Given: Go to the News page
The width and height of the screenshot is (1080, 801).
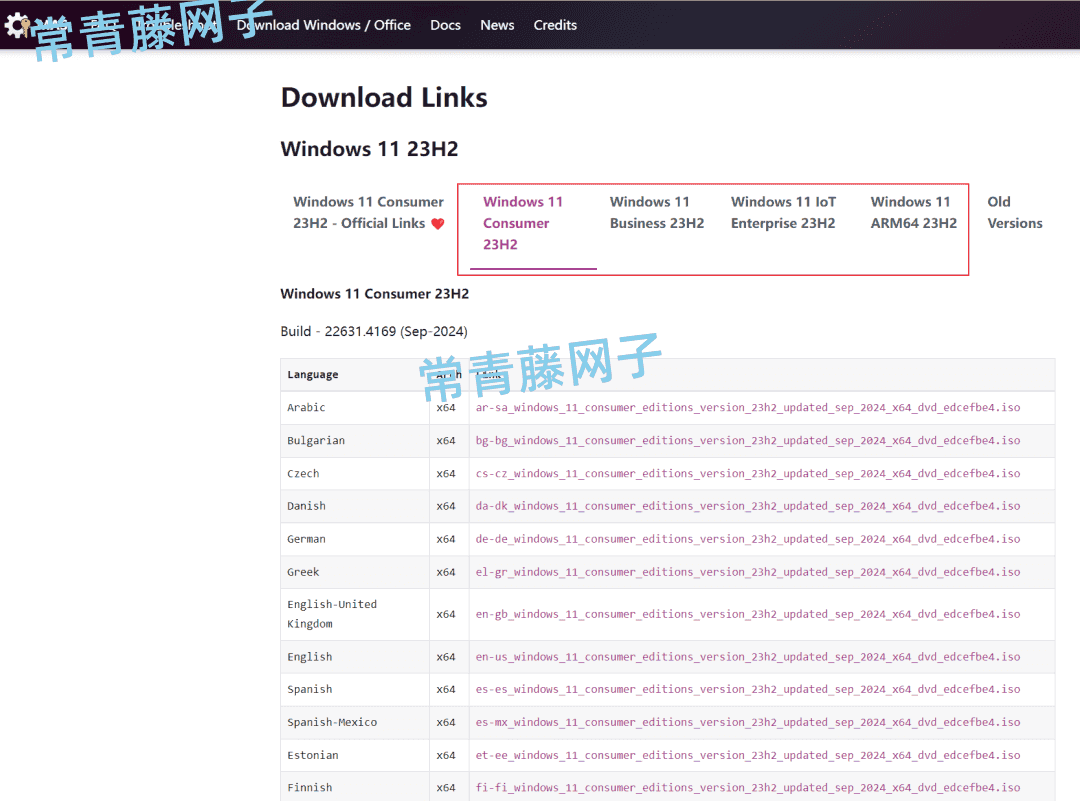Looking at the screenshot, I should point(497,25).
